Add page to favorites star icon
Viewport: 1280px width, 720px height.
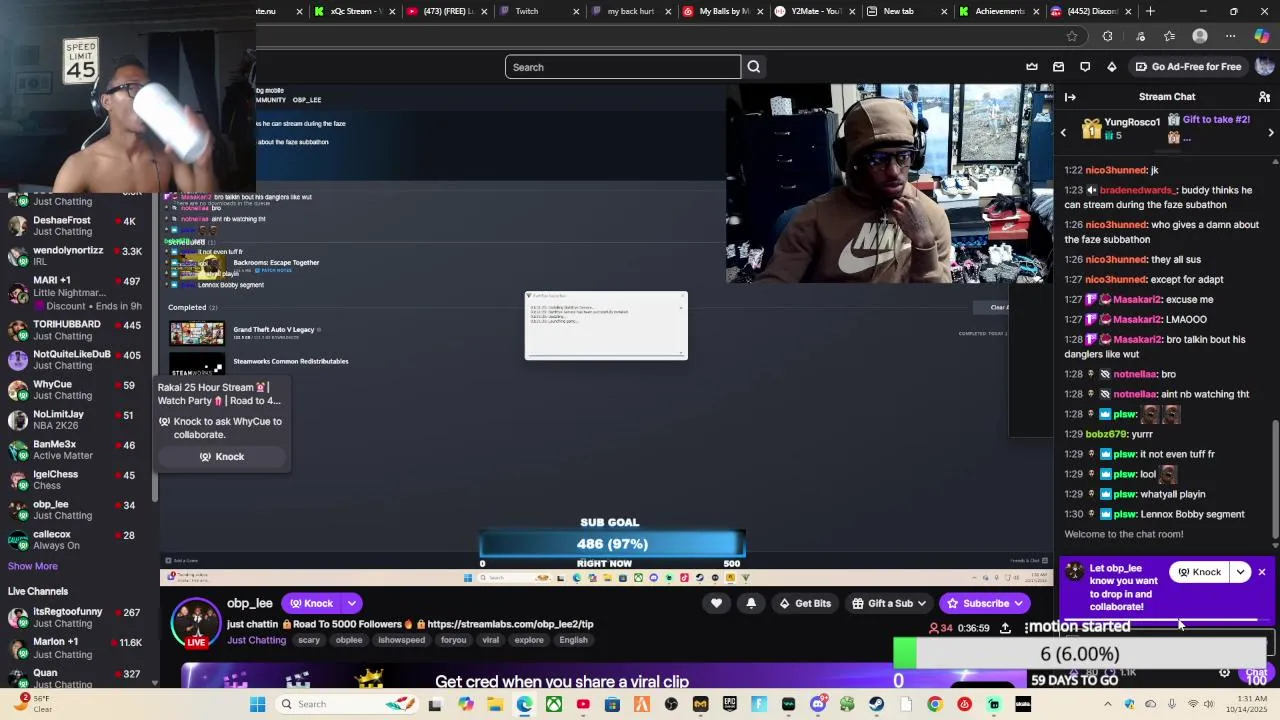pyautogui.click(x=1072, y=36)
